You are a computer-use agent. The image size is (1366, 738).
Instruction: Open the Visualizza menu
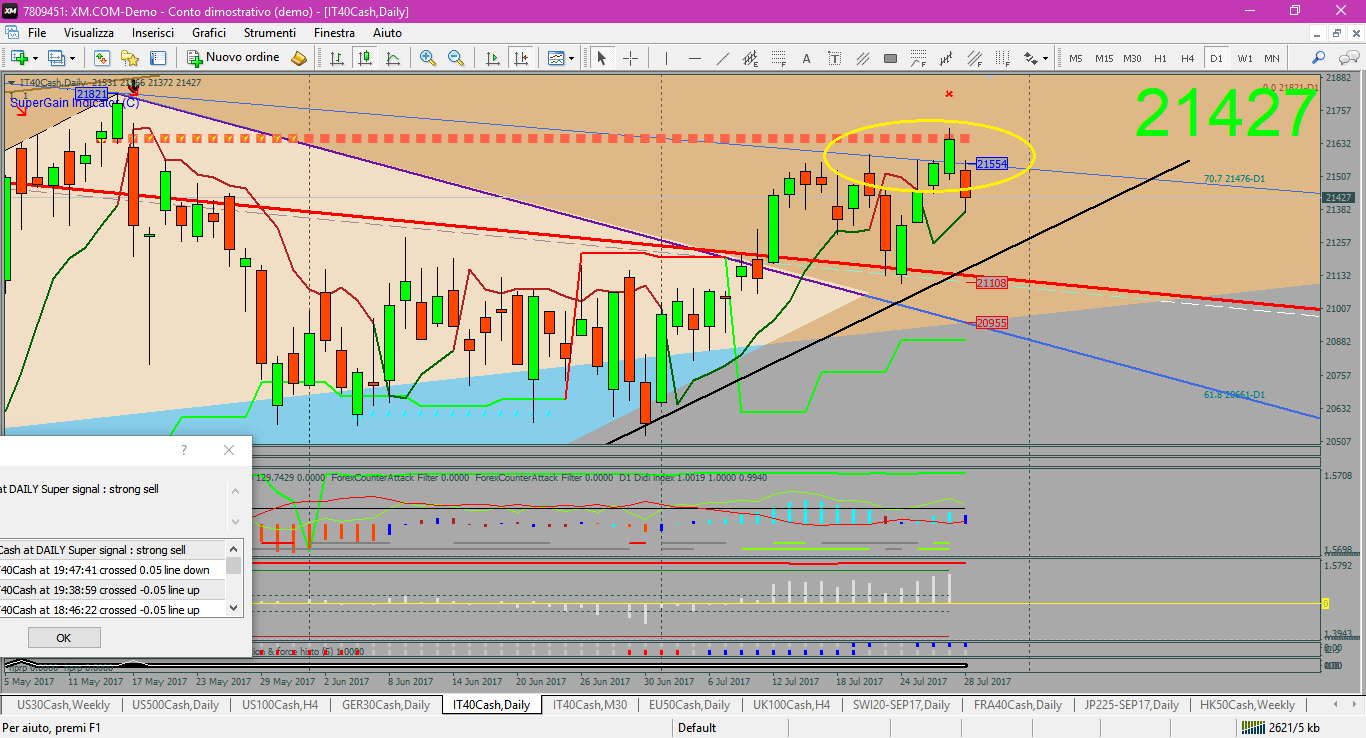tap(89, 33)
